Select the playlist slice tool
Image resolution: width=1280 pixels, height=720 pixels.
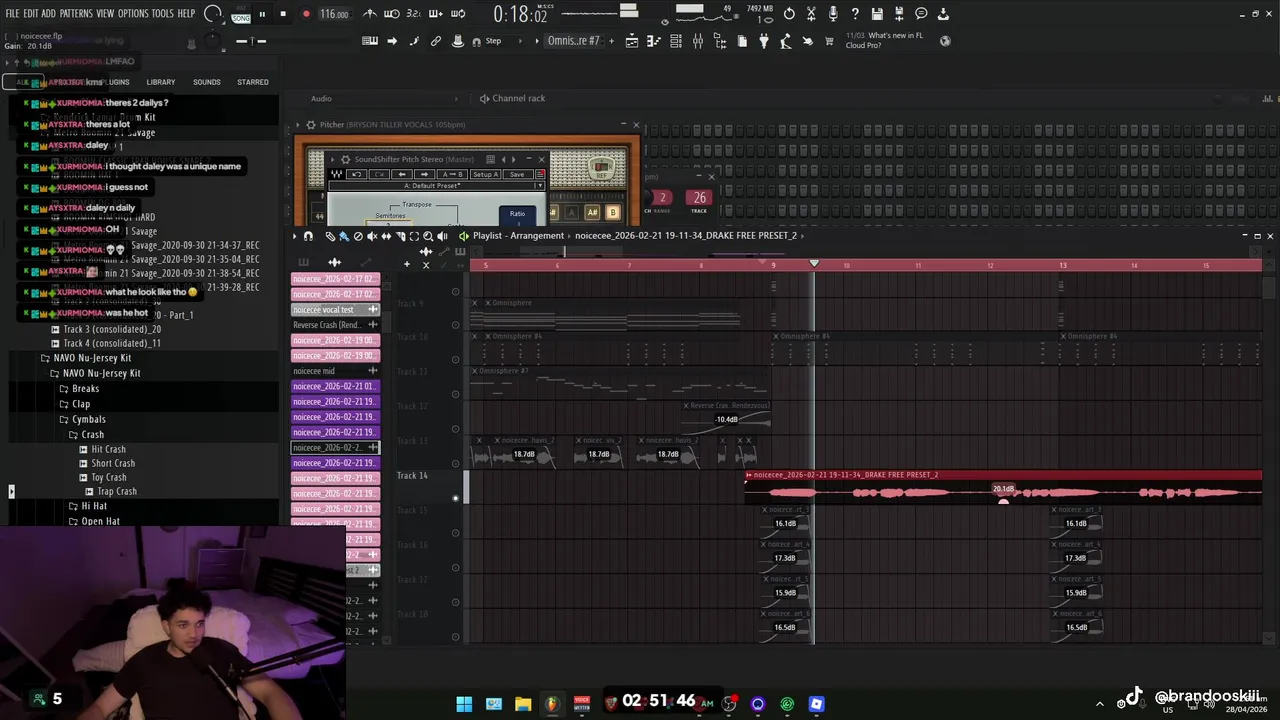click(x=401, y=236)
